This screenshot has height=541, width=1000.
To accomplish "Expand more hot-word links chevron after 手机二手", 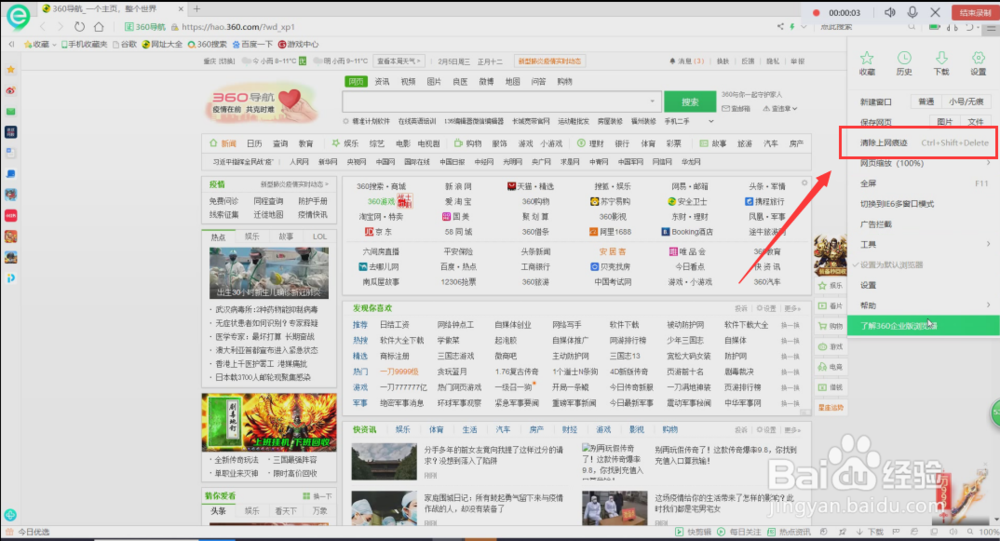I will 710,121.
